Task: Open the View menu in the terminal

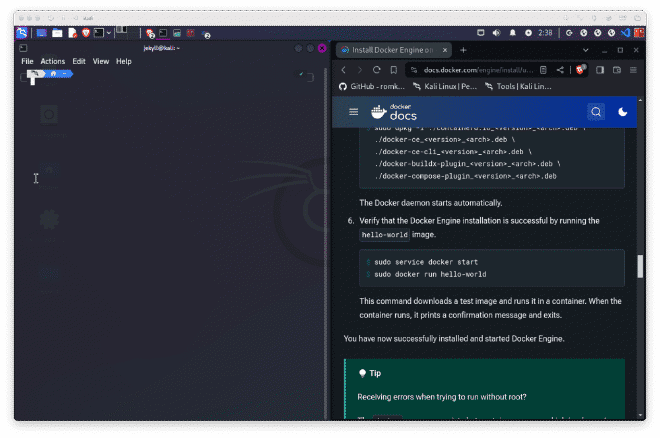Action: pos(101,61)
